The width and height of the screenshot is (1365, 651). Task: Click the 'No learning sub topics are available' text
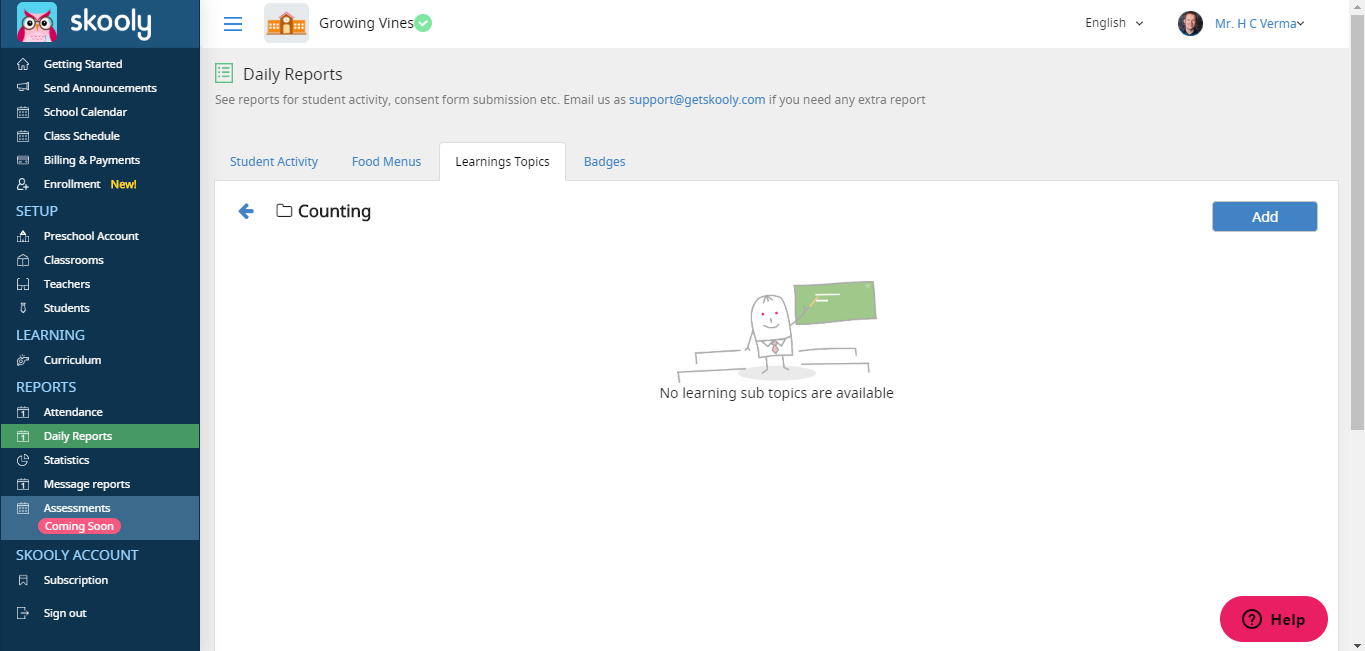[x=777, y=393]
